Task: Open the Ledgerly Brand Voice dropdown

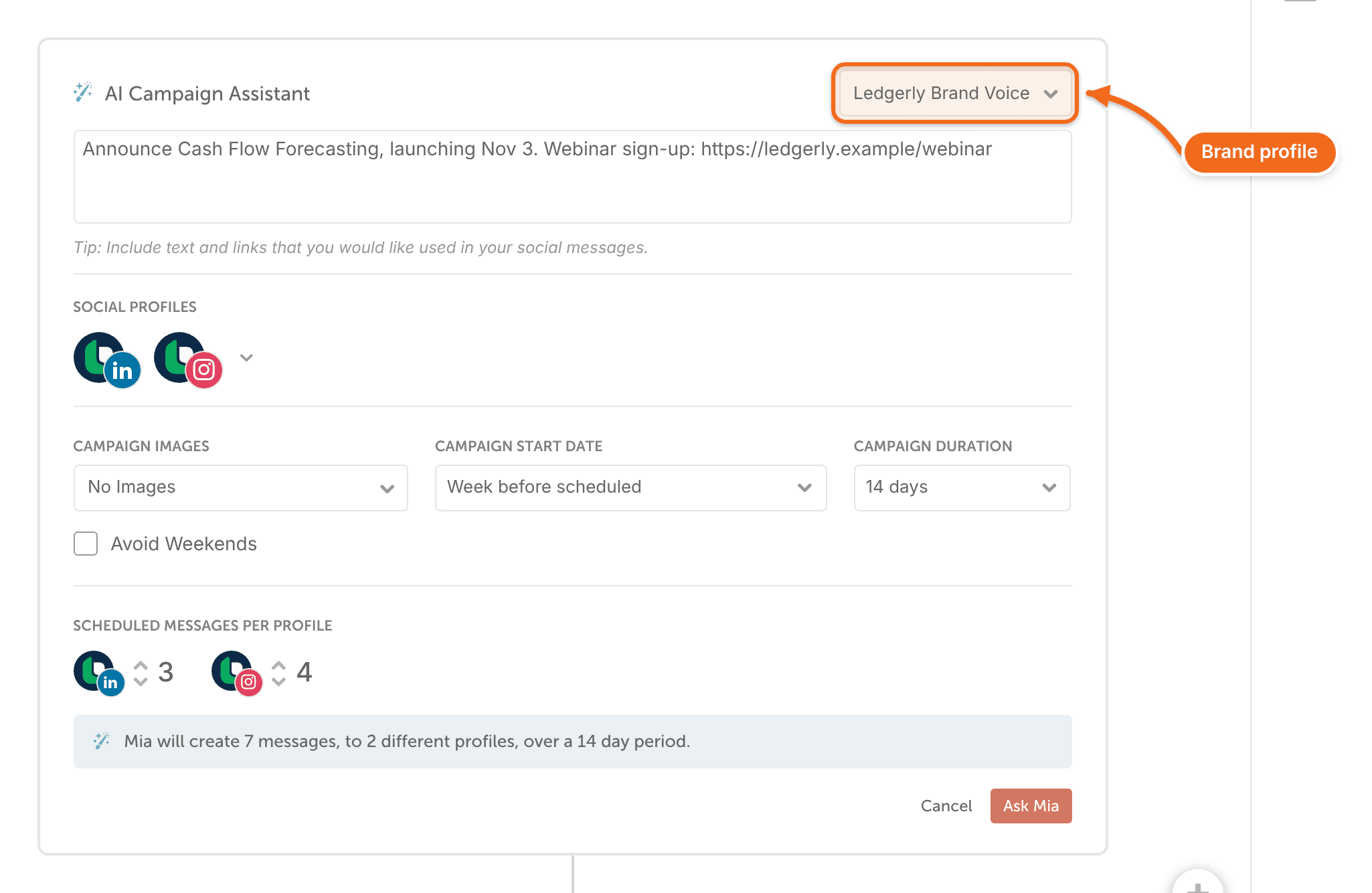Action: (x=955, y=93)
